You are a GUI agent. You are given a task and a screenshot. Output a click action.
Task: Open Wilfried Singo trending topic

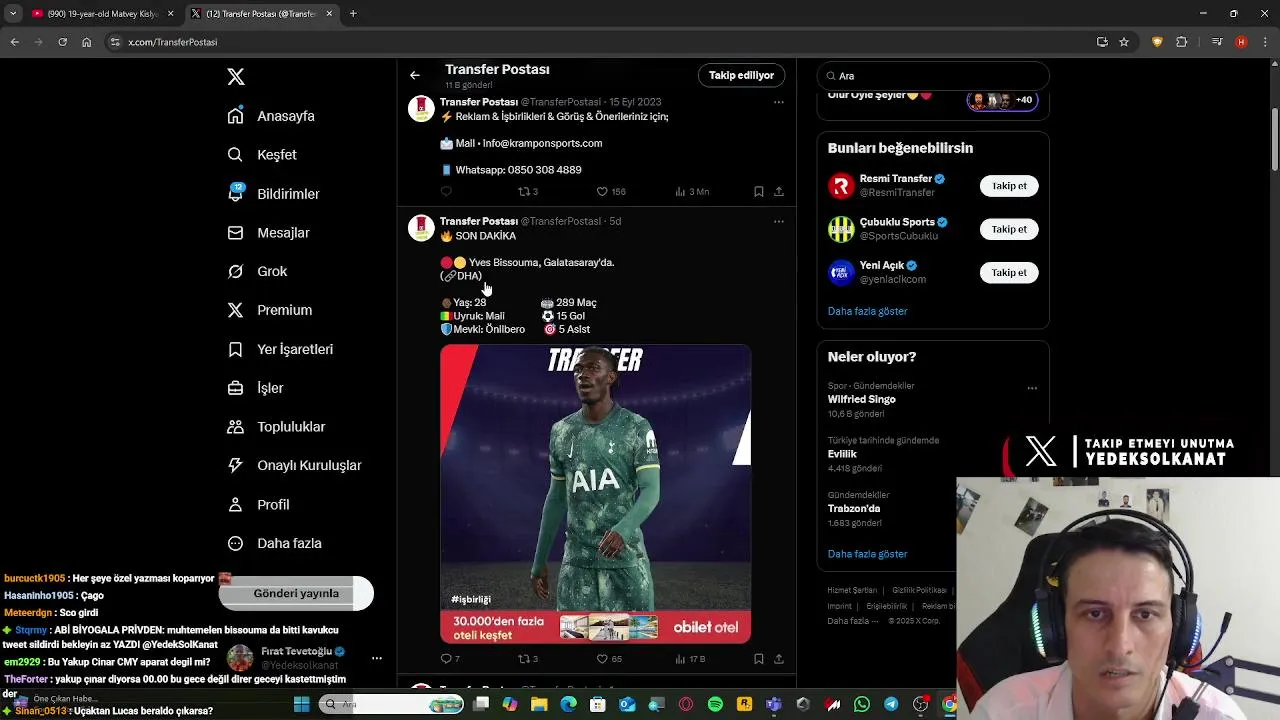pyautogui.click(x=861, y=399)
